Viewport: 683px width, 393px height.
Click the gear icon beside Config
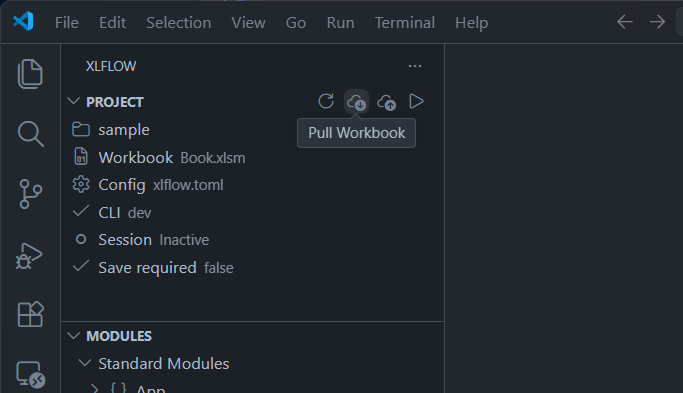coord(81,185)
